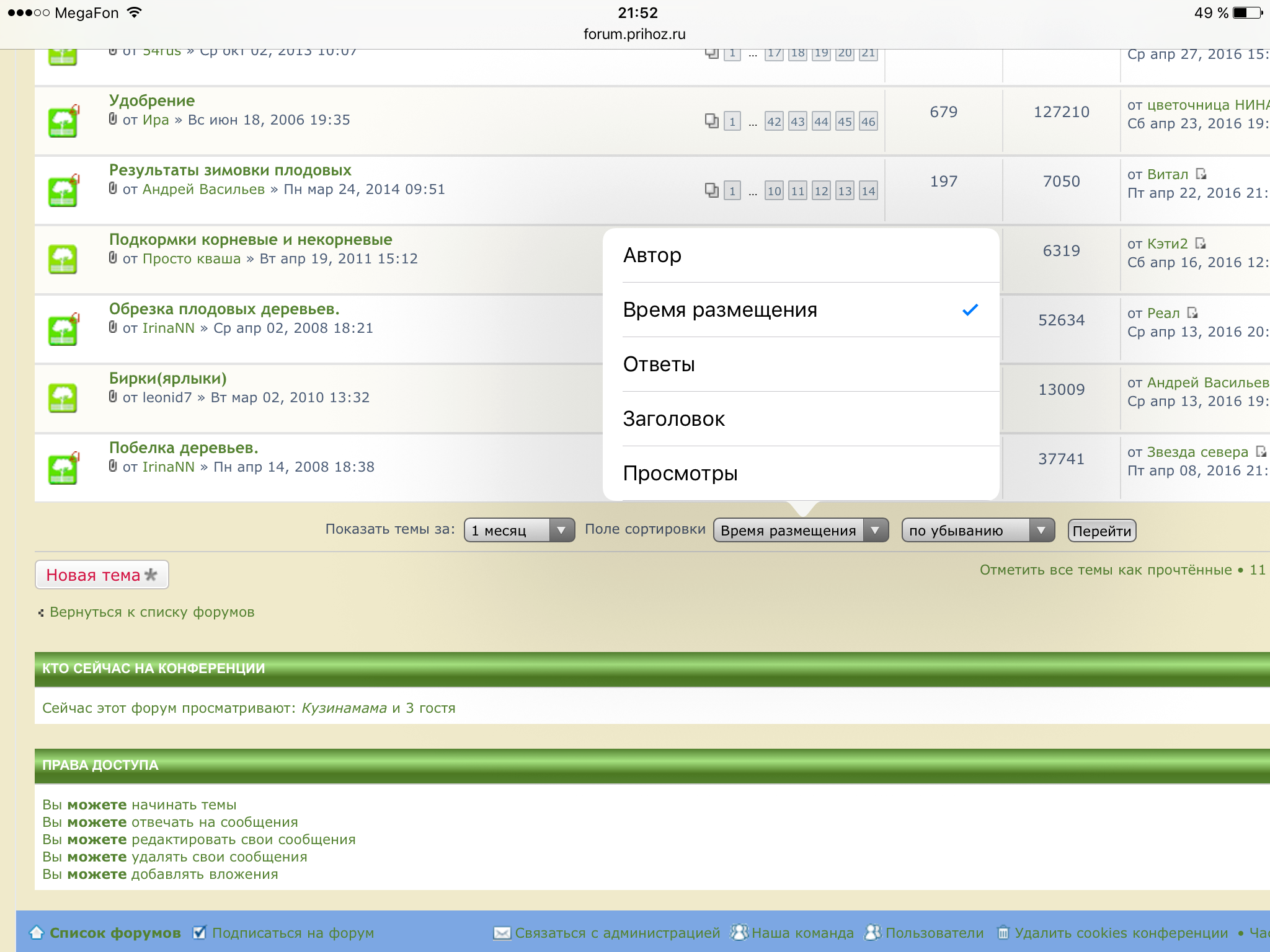Screen dimensions: 1270x952
Task: Click the Бирки(ярлыки) topic folder icon
Action: (x=63, y=399)
